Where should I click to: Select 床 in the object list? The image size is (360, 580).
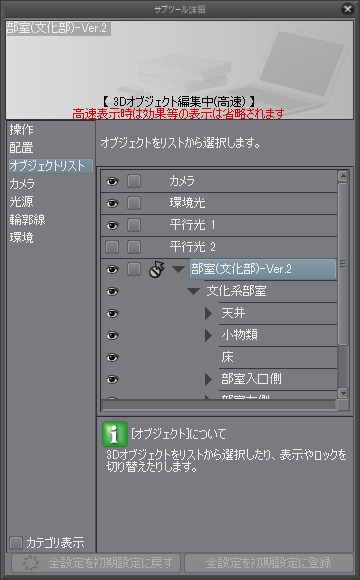click(x=227, y=357)
